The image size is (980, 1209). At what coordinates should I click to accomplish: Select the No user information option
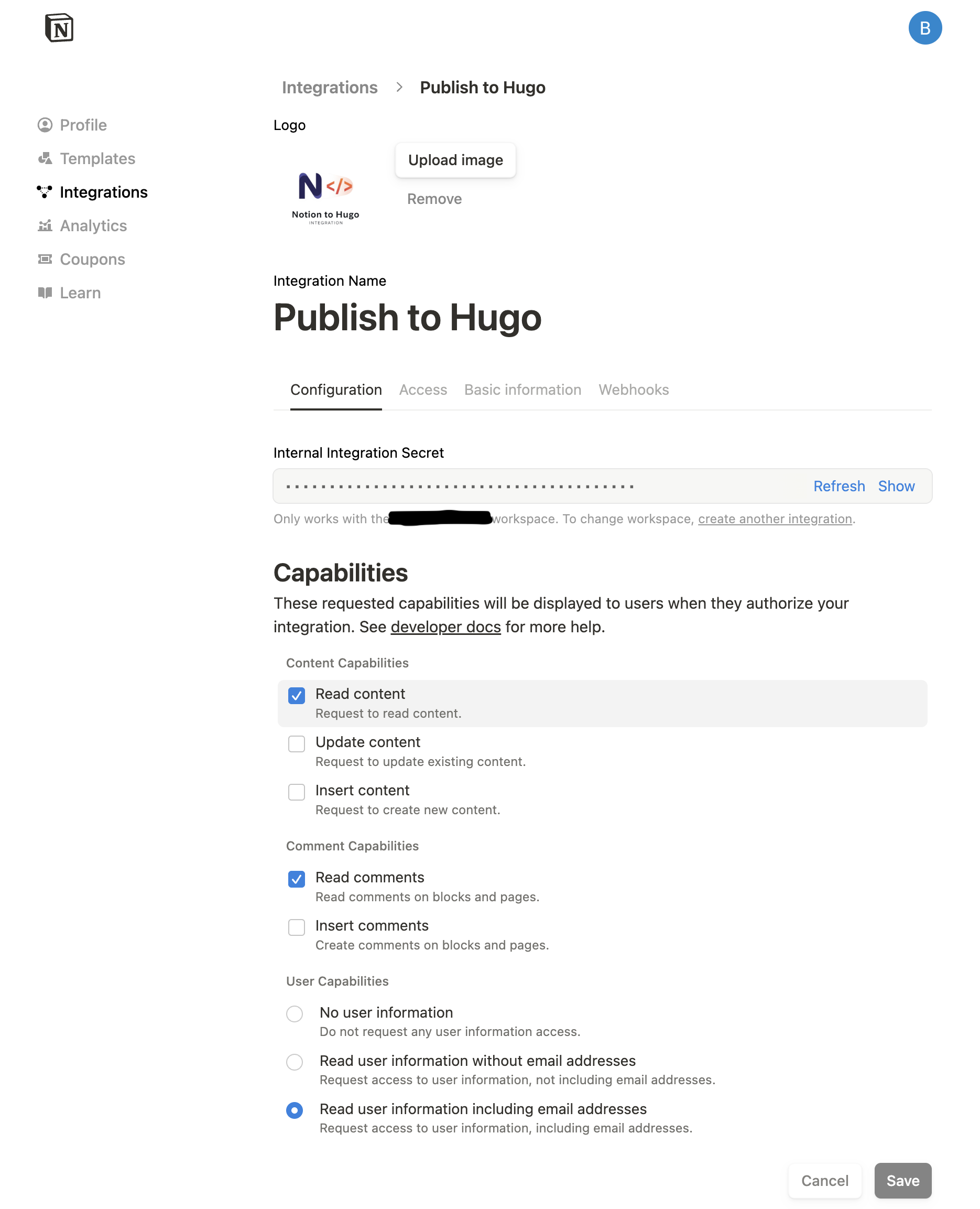click(294, 1013)
